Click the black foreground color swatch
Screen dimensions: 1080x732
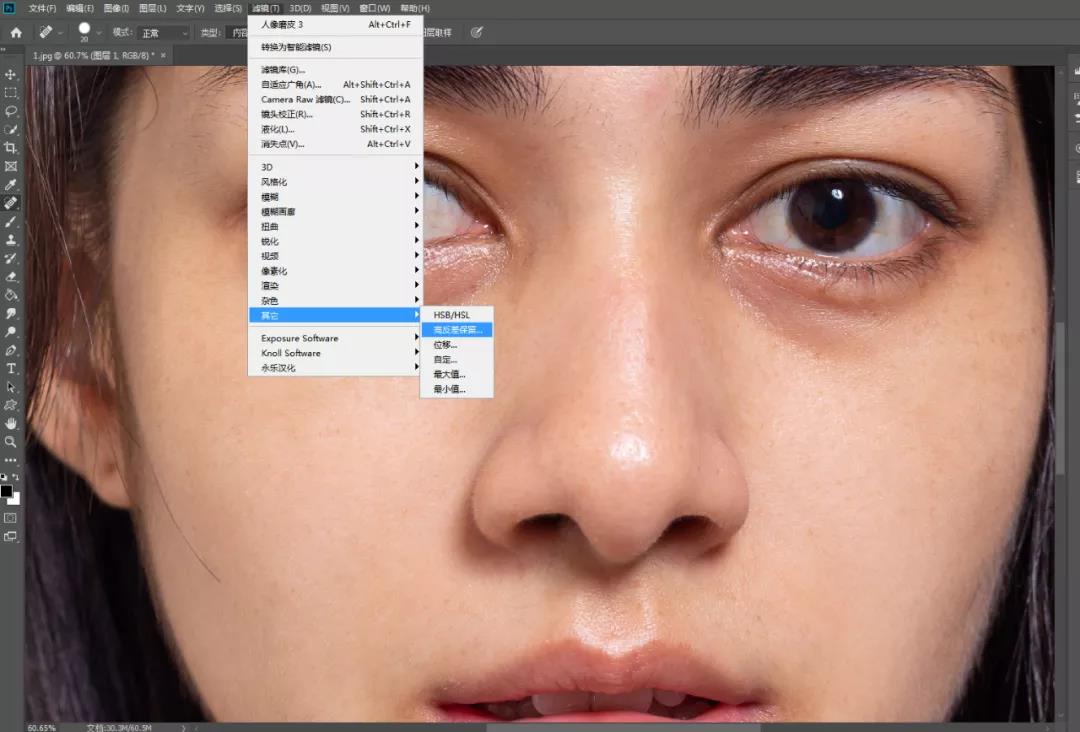(7, 491)
